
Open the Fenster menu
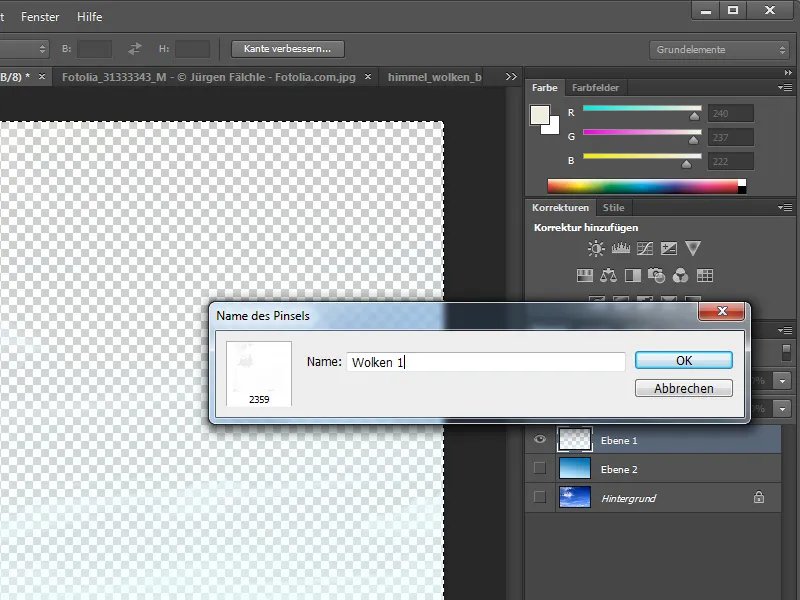click(x=40, y=17)
